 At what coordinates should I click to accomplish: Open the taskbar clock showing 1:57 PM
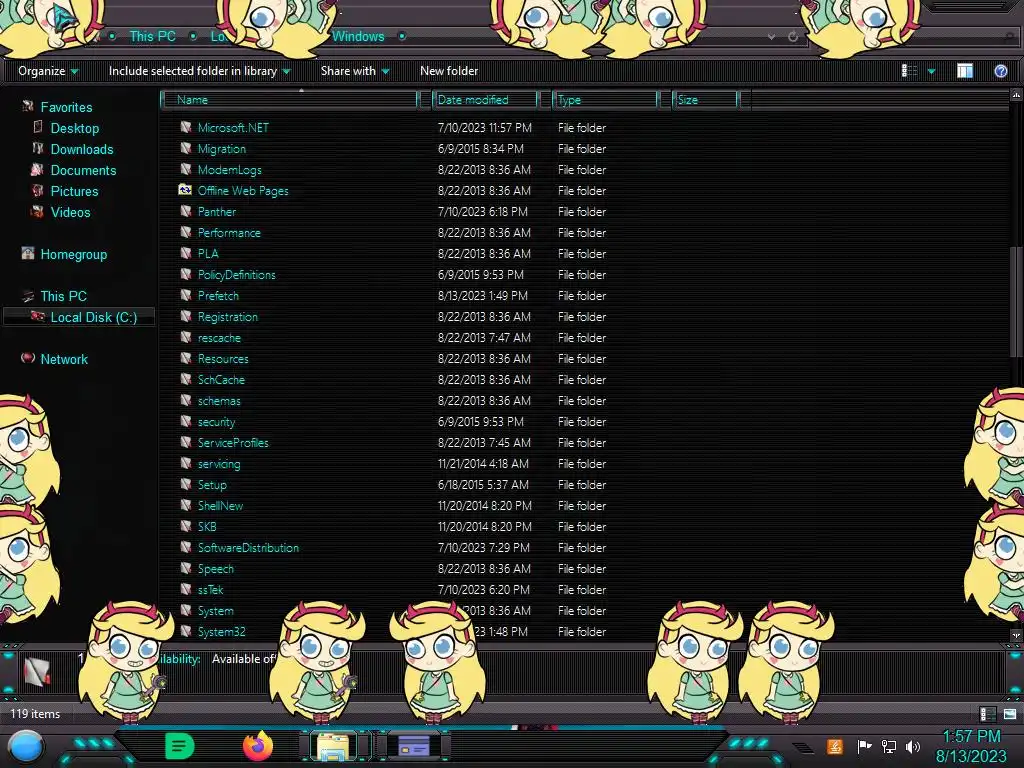pos(971,746)
